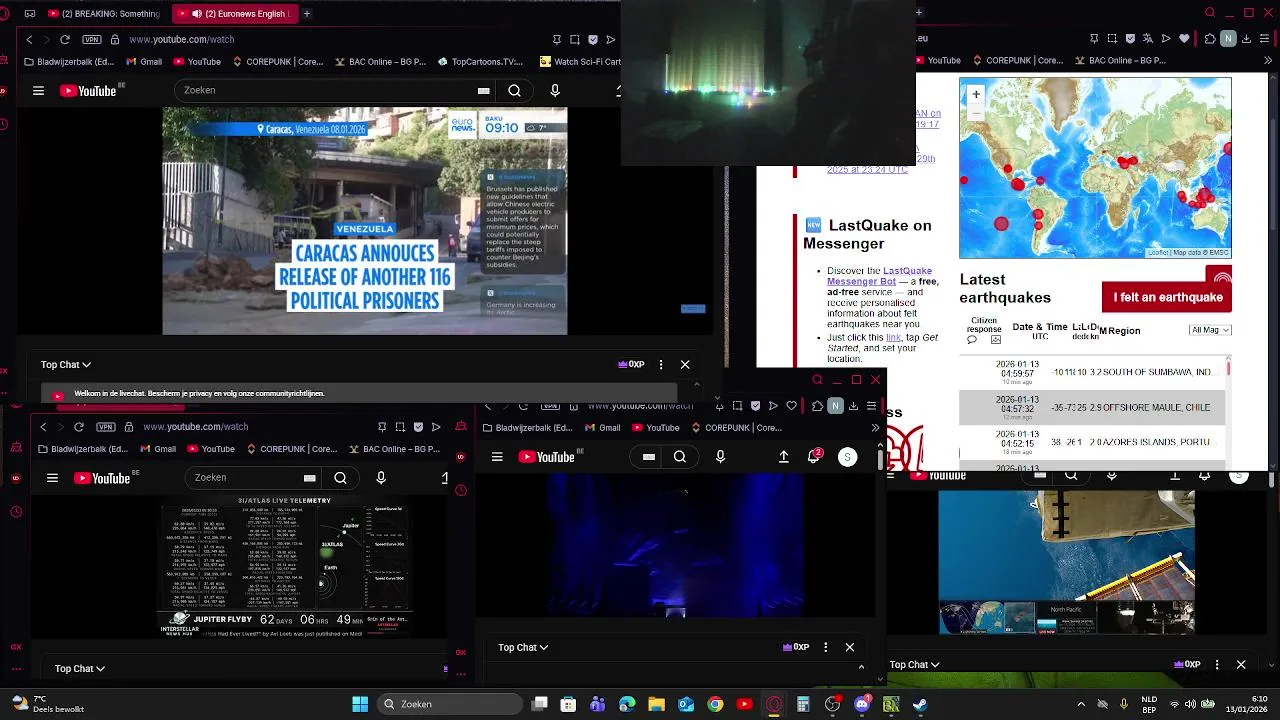Viewport: 1280px width, 720px height.
Task: Open TopCartoons.TV bookmark
Action: [x=480, y=61]
